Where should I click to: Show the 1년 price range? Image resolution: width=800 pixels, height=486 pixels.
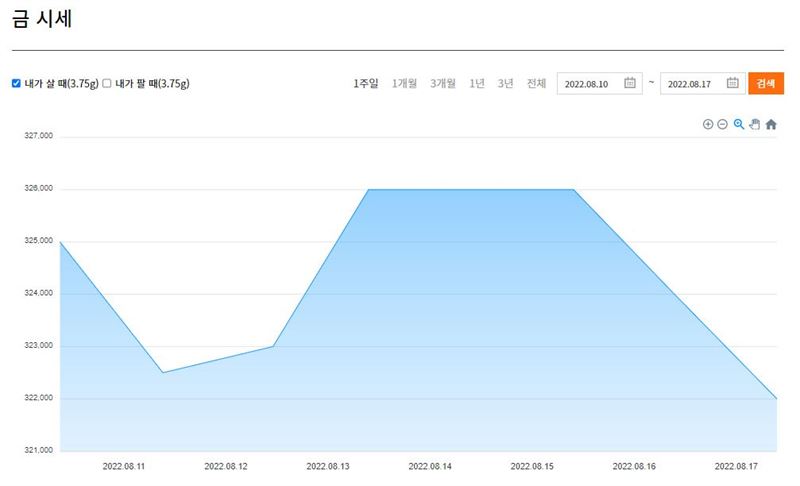[x=477, y=83]
